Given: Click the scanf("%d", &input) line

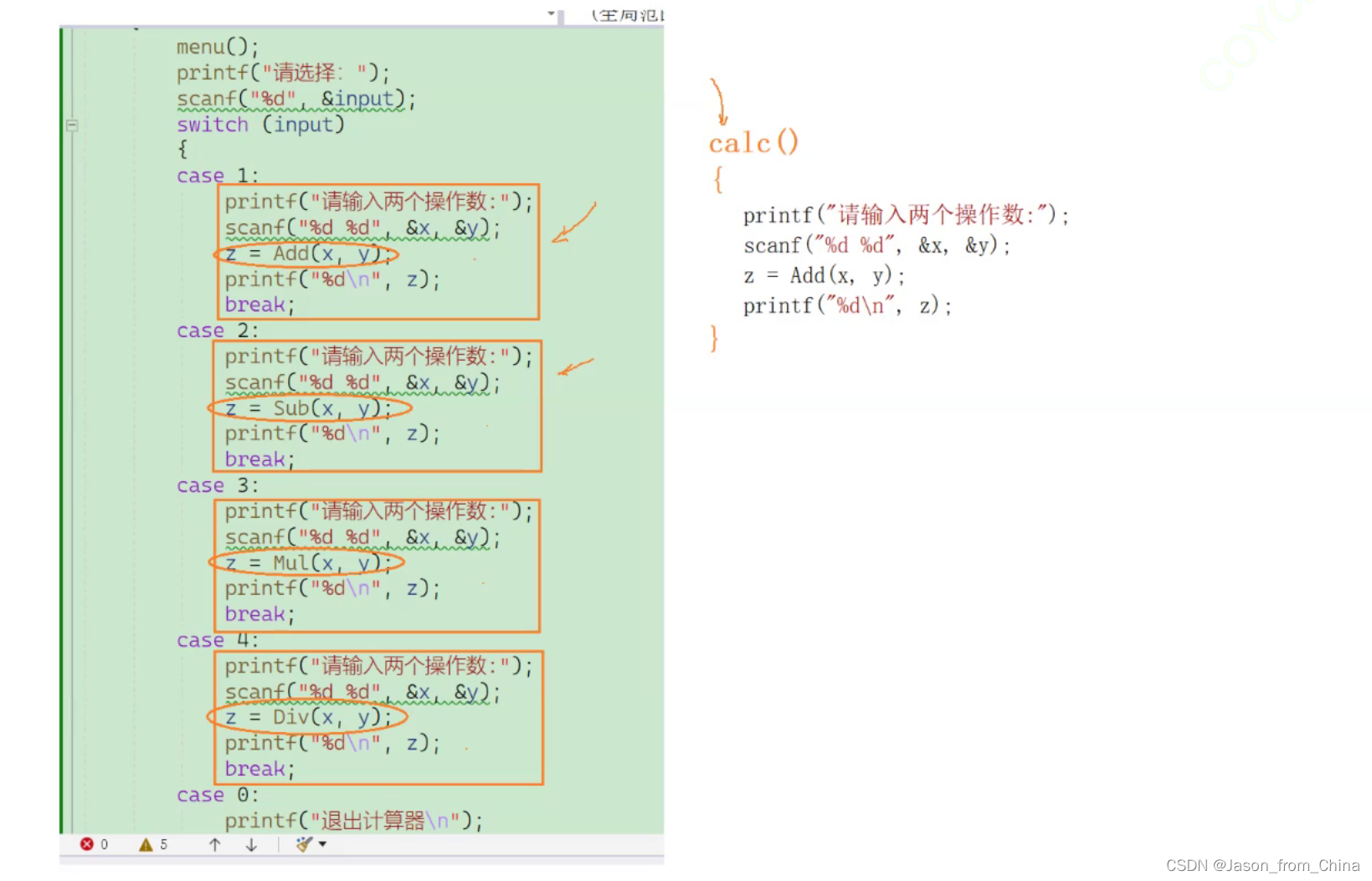Looking at the screenshot, I should [x=295, y=99].
